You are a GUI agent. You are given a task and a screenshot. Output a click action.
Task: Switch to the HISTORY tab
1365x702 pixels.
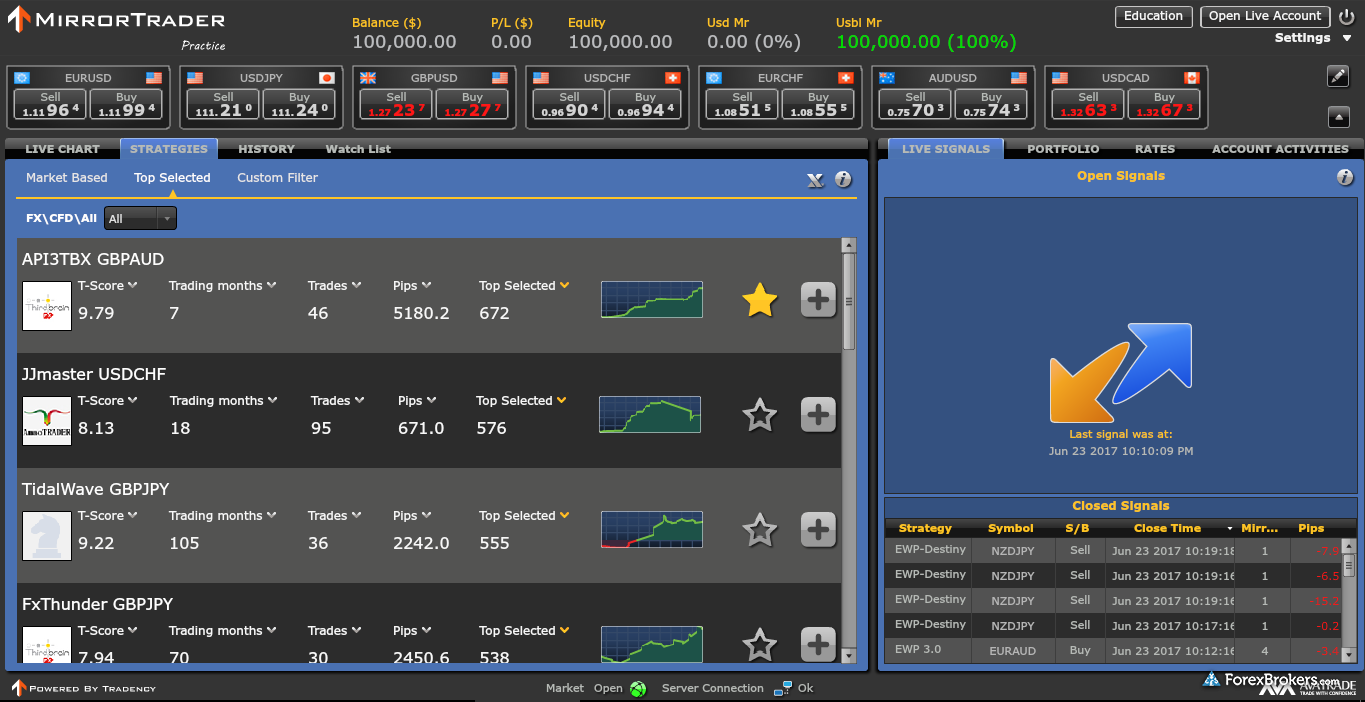pos(266,149)
